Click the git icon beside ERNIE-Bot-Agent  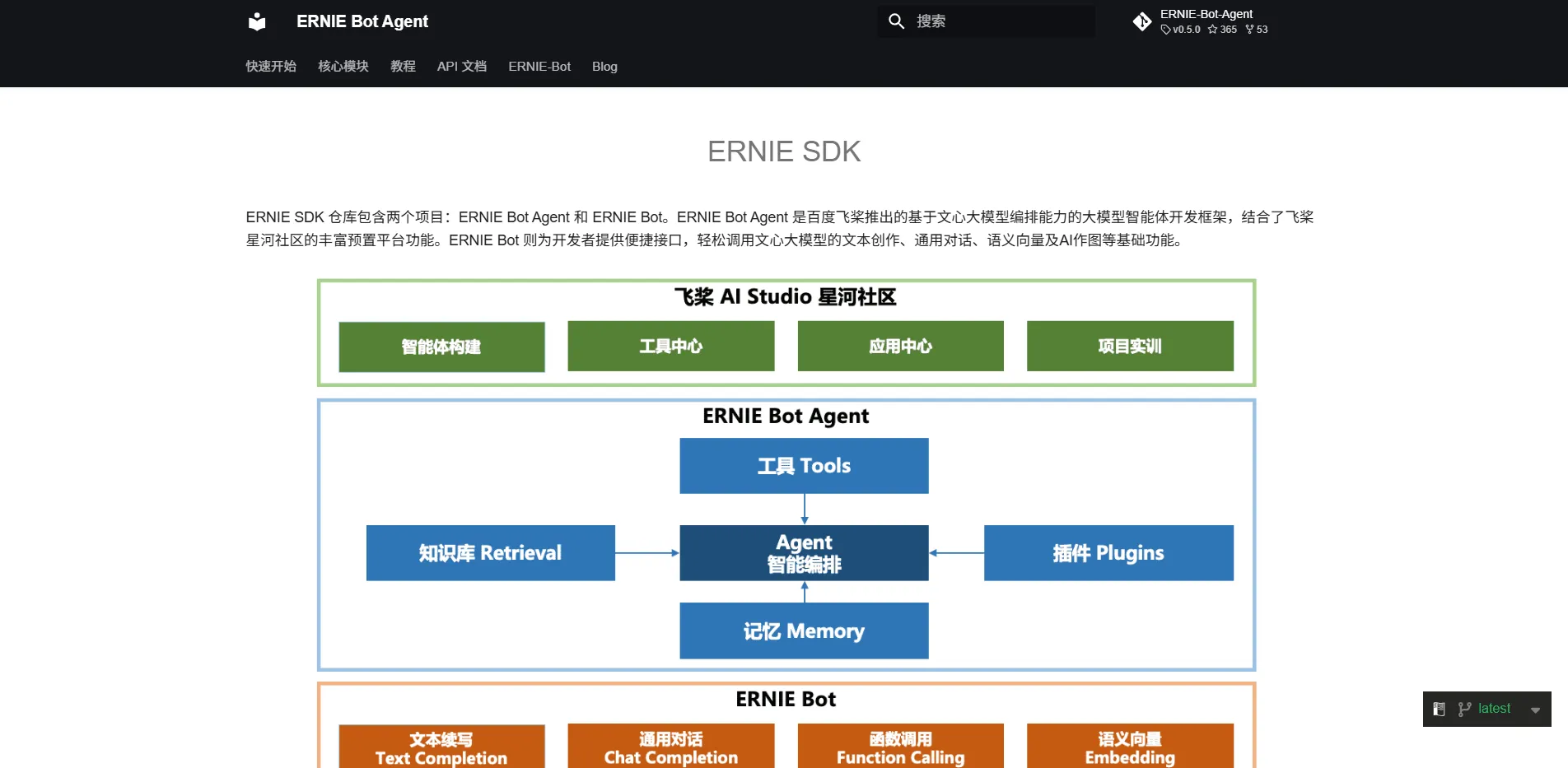[1142, 21]
